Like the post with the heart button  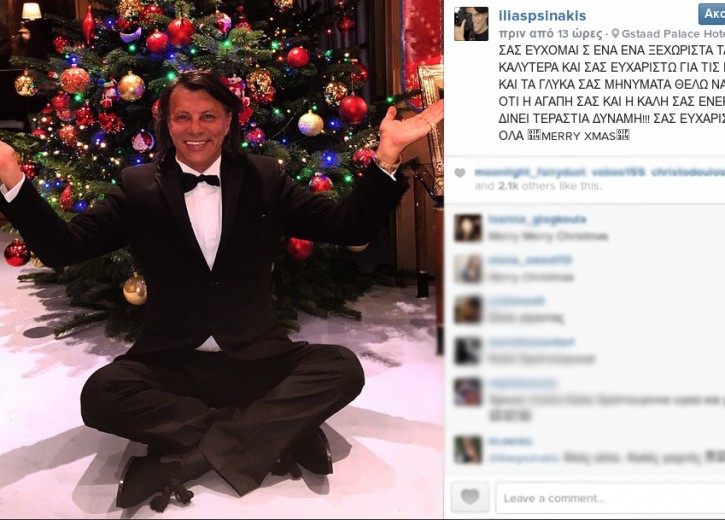coord(470,497)
